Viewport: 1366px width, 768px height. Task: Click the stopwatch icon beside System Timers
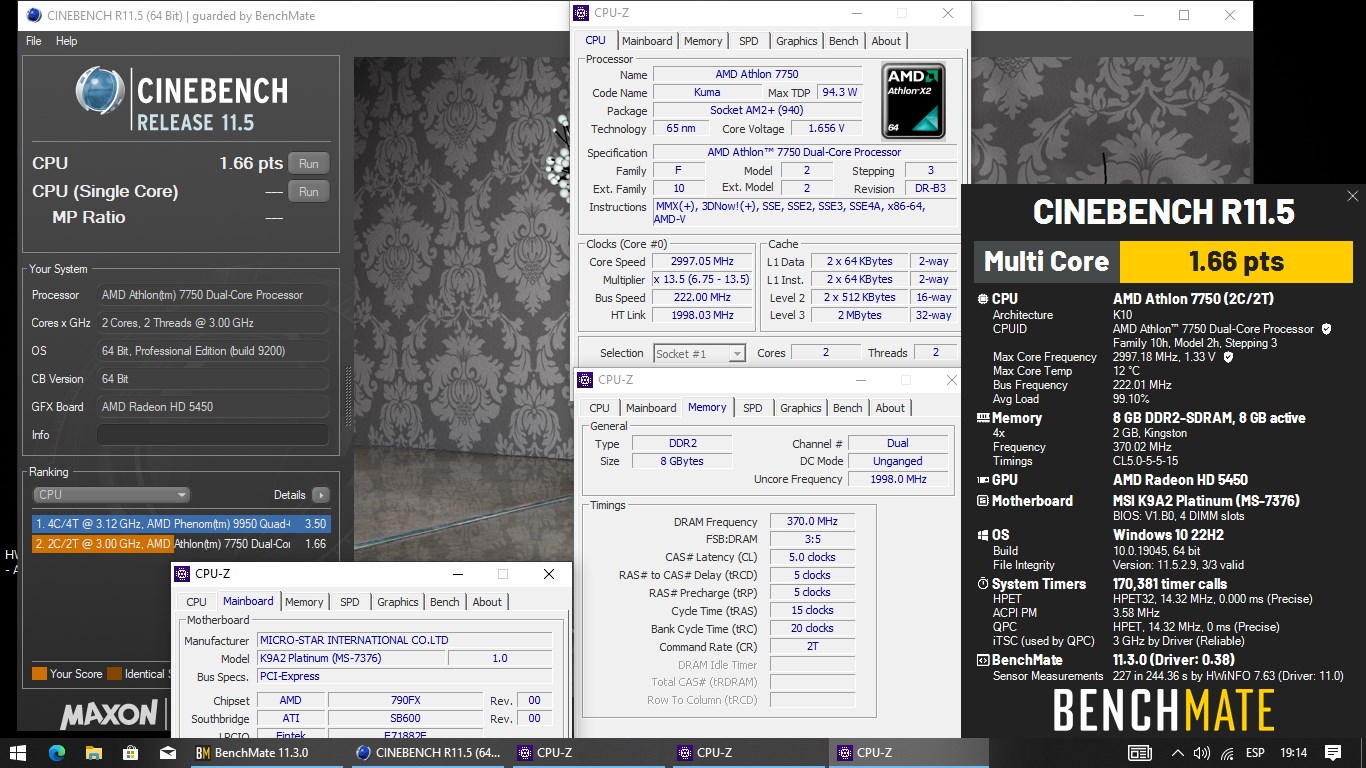[x=982, y=584]
